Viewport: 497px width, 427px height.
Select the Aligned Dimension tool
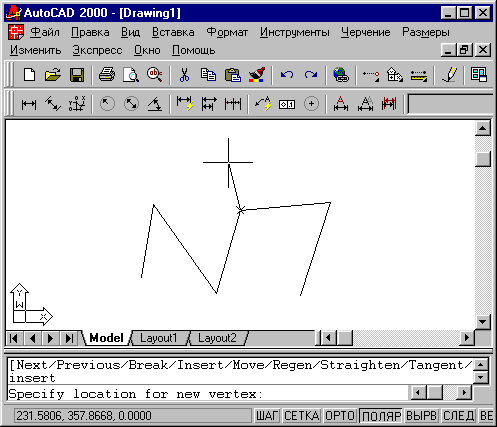pos(53,104)
